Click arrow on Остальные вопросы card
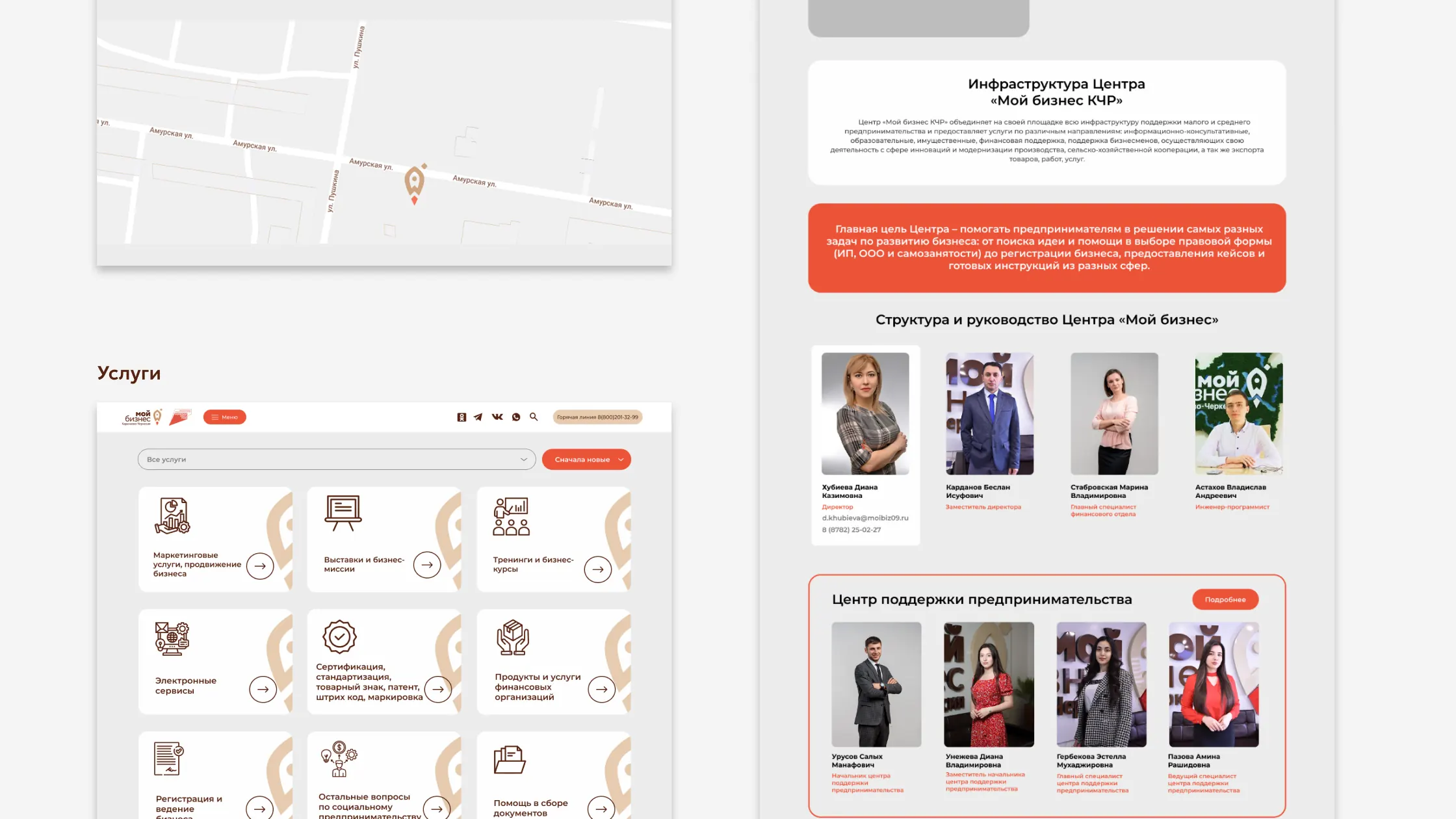The width and height of the screenshot is (1456, 819). click(x=437, y=809)
